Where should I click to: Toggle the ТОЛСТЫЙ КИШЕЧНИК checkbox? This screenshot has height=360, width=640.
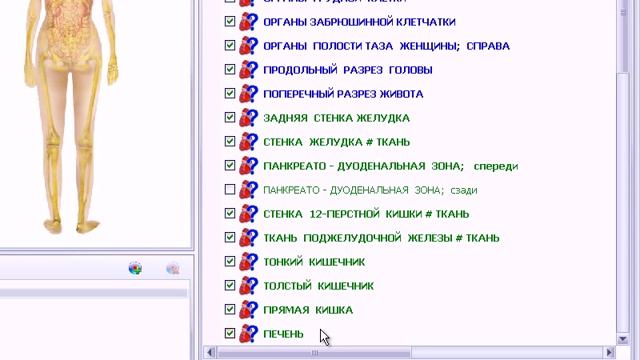(230, 285)
